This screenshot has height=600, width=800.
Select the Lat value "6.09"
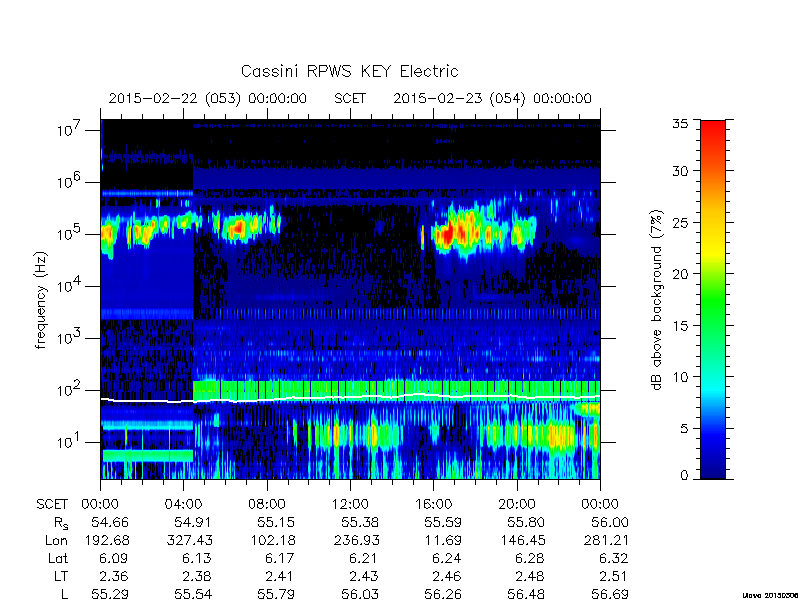click(114, 558)
